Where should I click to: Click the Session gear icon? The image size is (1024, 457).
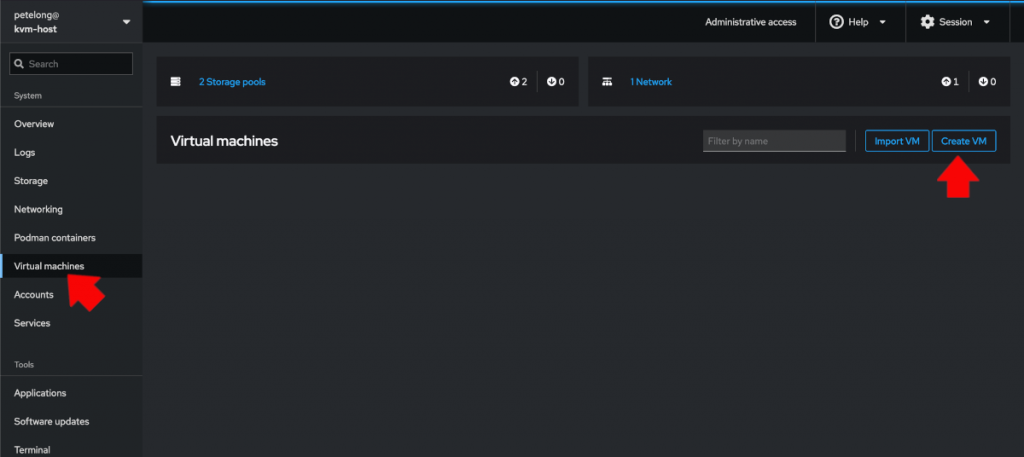[x=927, y=22]
